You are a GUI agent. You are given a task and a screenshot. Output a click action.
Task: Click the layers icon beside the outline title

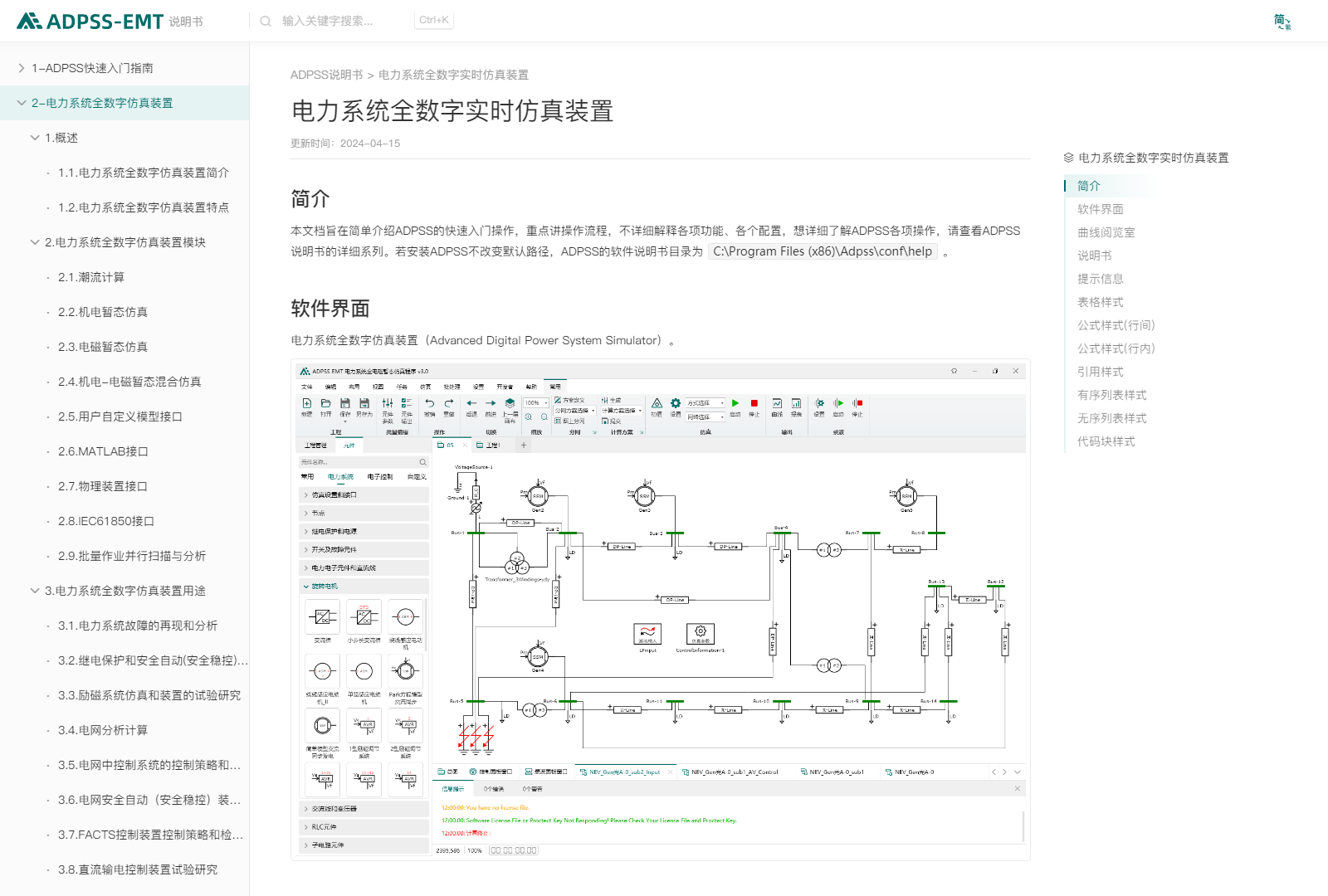(1068, 158)
